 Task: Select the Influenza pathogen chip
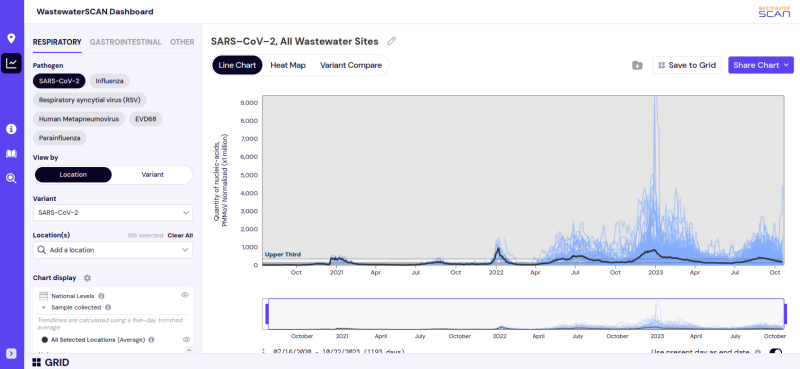click(x=109, y=81)
